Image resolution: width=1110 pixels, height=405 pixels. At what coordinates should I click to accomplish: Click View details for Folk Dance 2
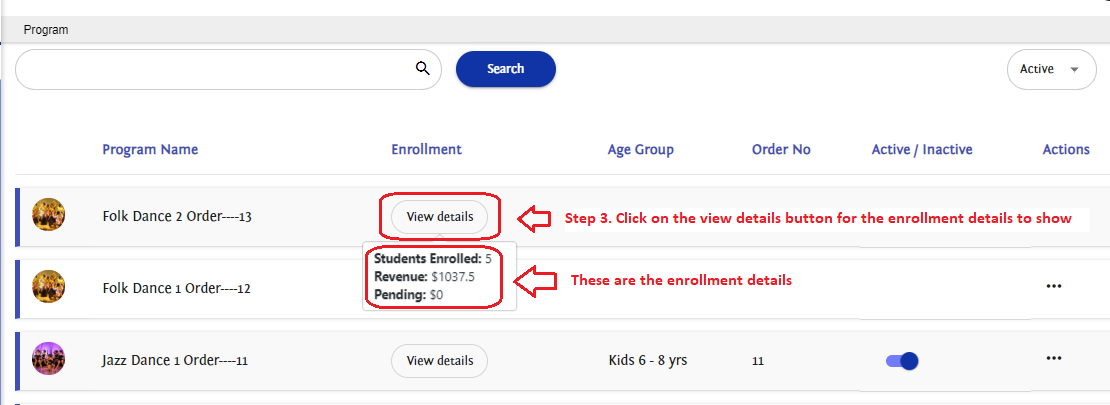pos(439,217)
